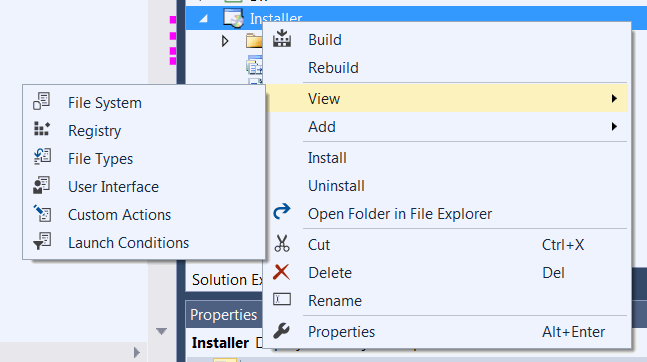The width and height of the screenshot is (647, 362).
Task: Select Uninstall in the context menu
Action: point(336,186)
